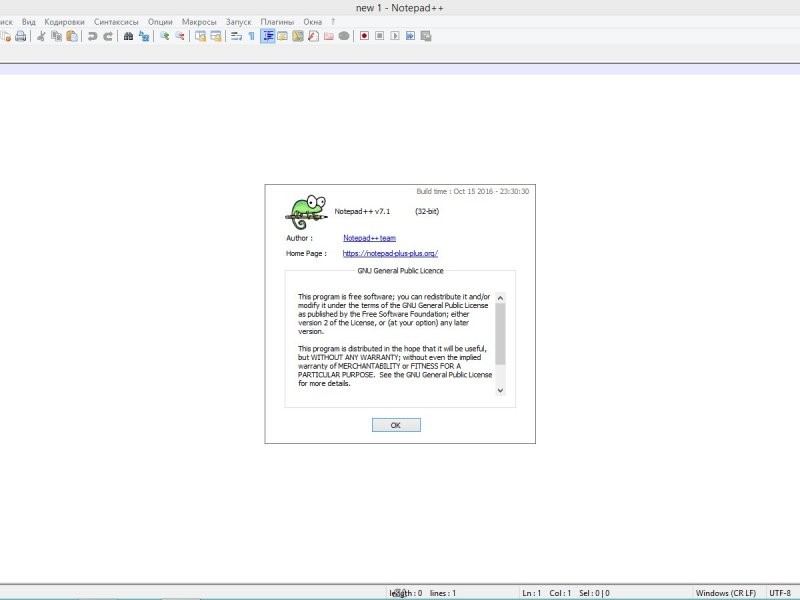800x600 pixels.
Task: Click the Paste clipboard icon
Action: (72, 36)
